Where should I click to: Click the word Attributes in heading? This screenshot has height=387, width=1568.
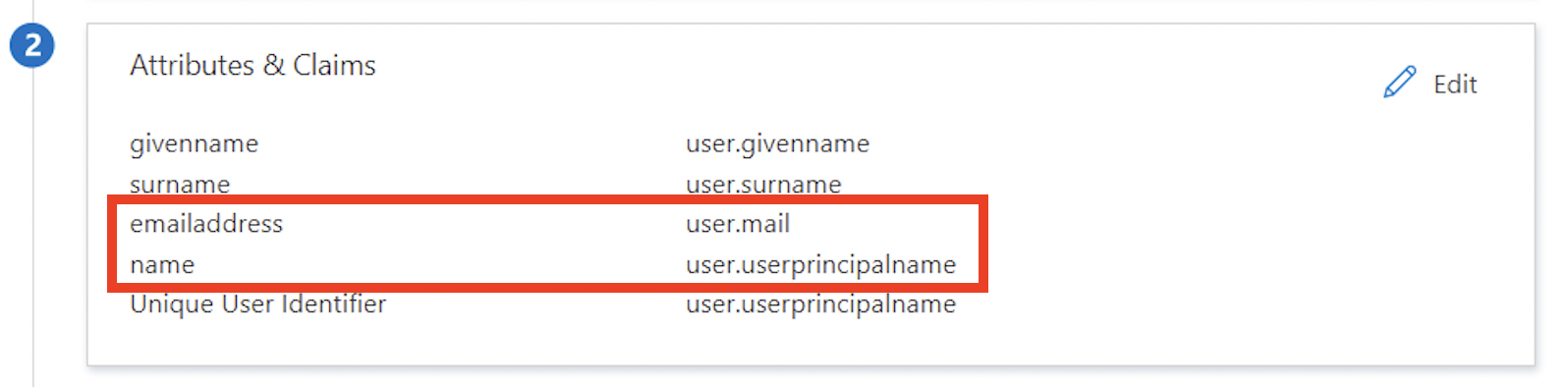tap(192, 65)
